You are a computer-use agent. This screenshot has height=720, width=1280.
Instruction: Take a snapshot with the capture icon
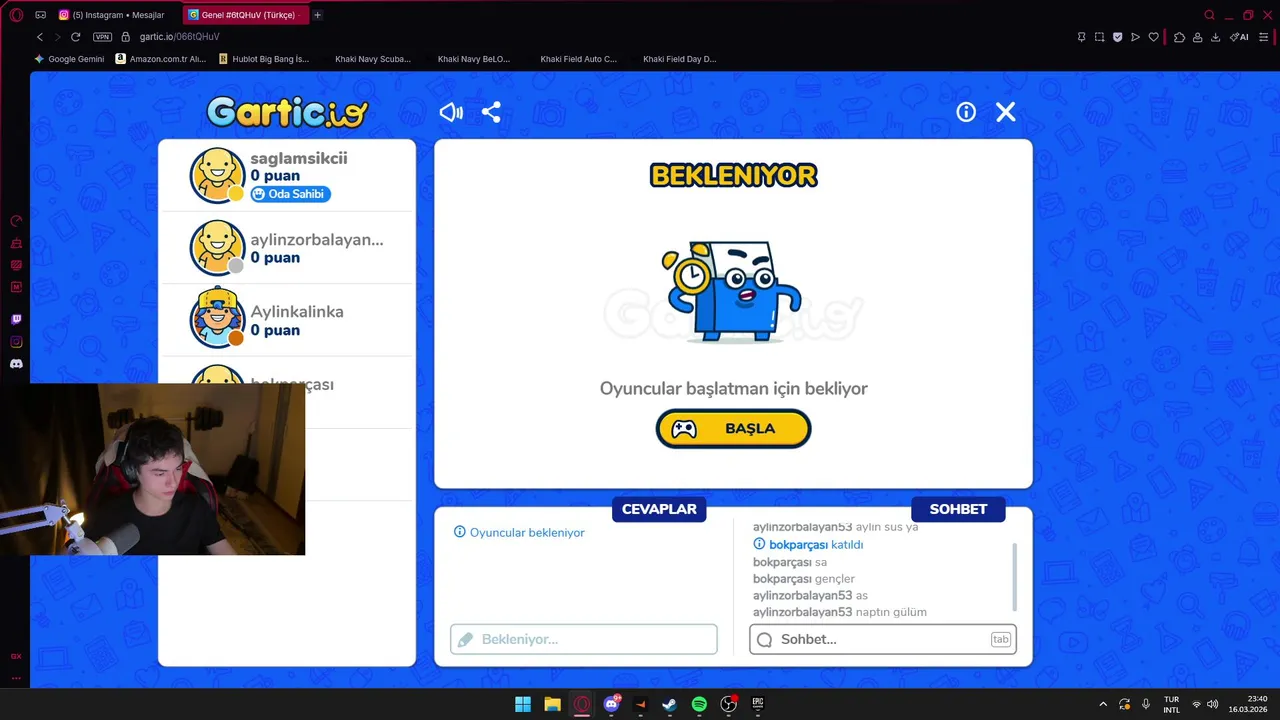(x=1099, y=37)
